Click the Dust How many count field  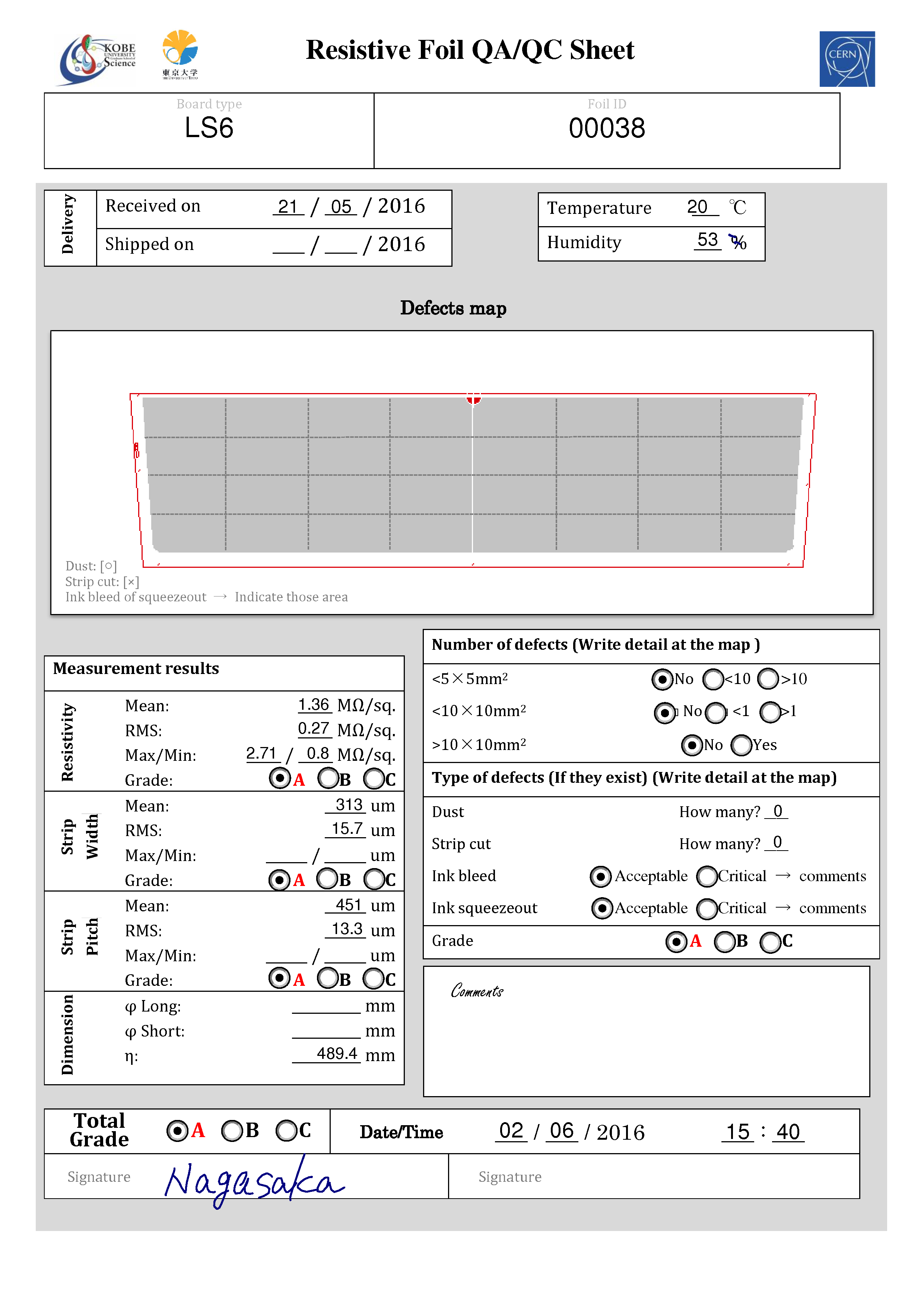click(777, 811)
